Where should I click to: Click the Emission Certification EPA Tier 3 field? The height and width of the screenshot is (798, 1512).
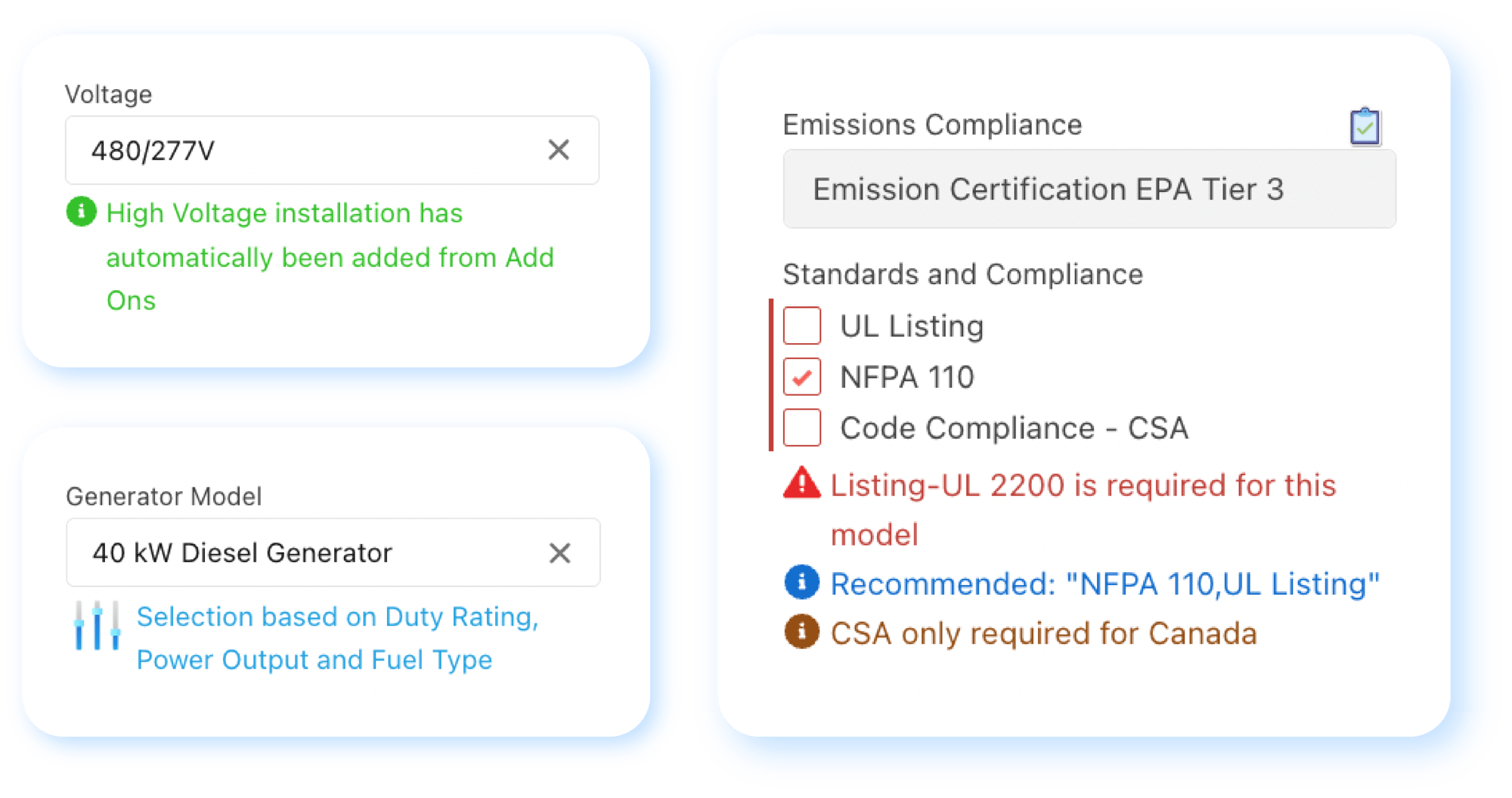pyautogui.click(x=1089, y=189)
